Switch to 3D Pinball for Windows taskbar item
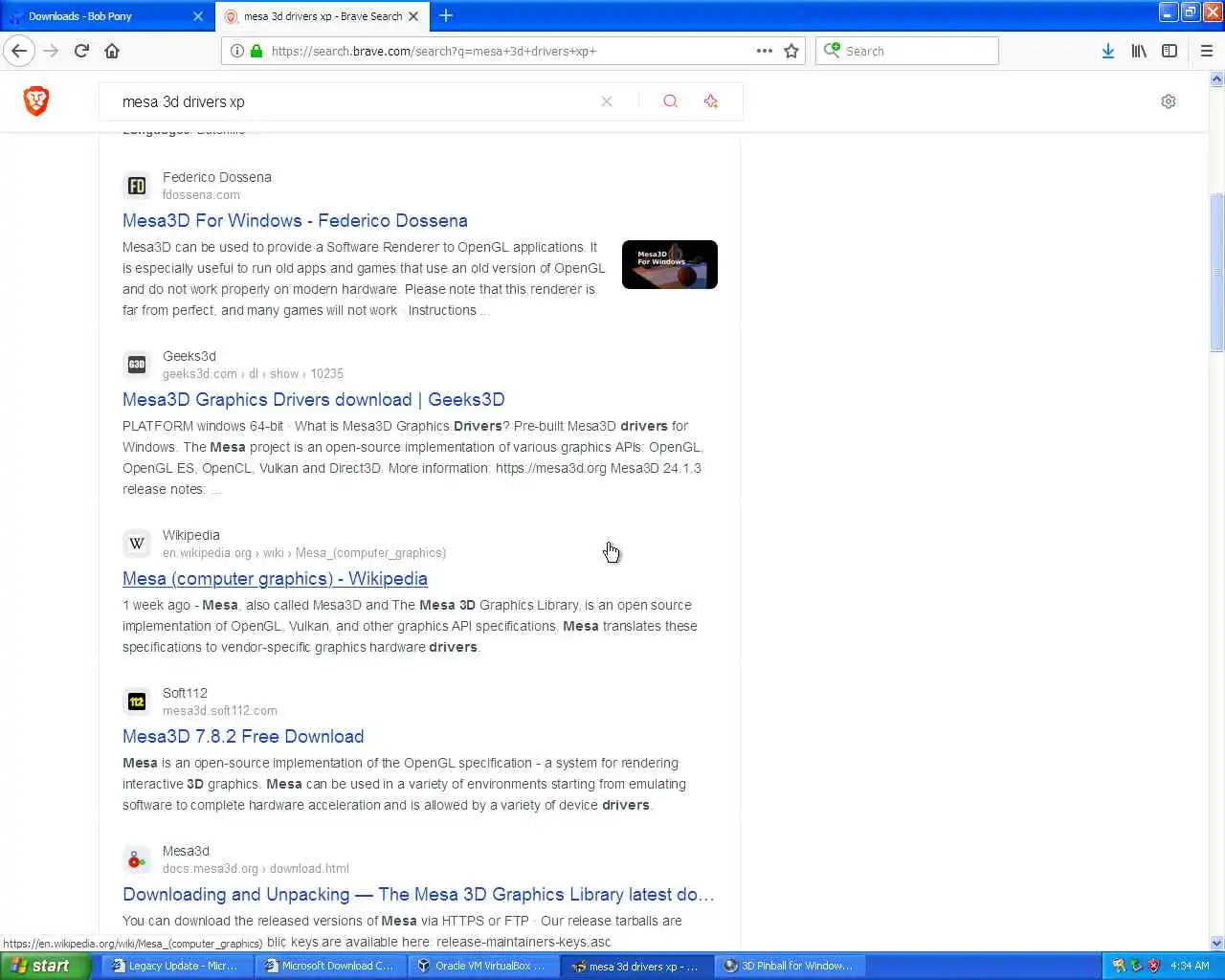The height and width of the screenshot is (980, 1225). (789, 966)
